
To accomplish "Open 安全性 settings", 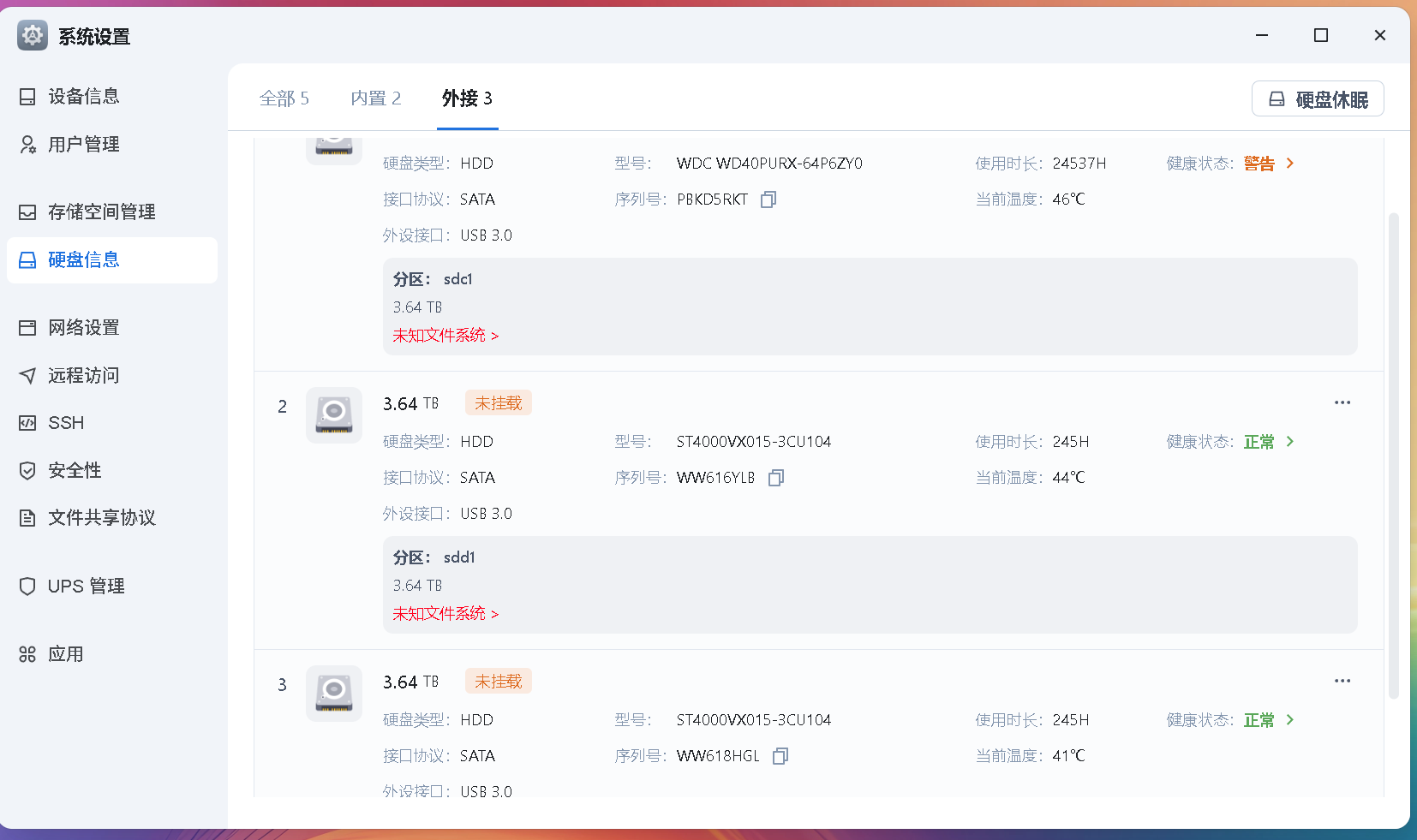I will [111, 470].
